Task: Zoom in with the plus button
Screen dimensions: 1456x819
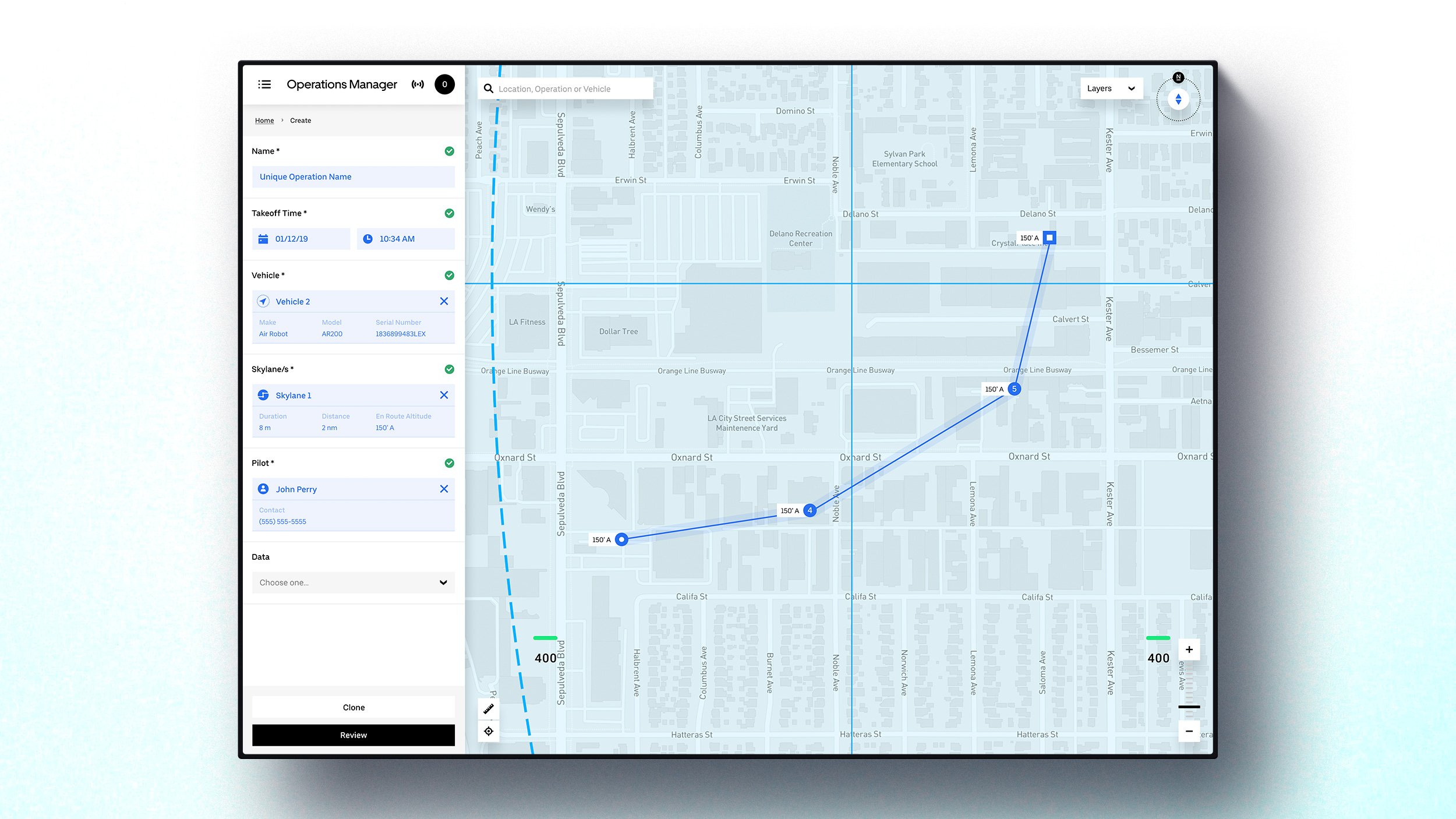Action: click(1189, 649)
